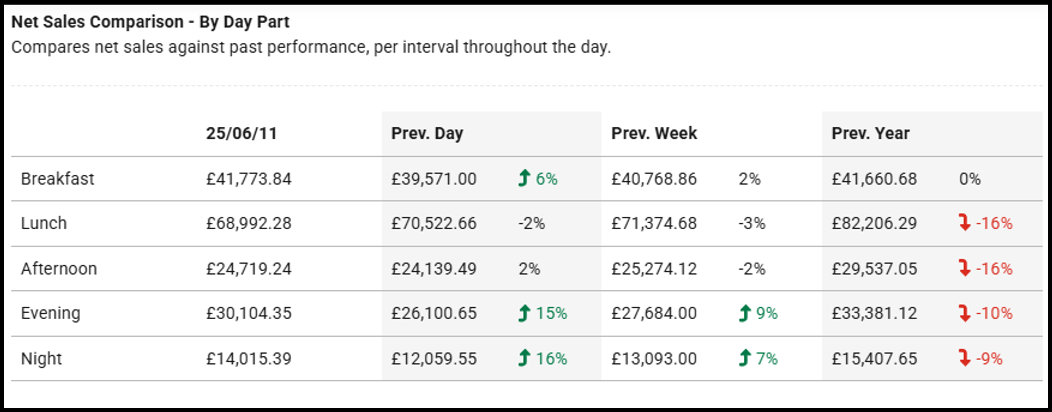Select the Breakfast row label

57,179
